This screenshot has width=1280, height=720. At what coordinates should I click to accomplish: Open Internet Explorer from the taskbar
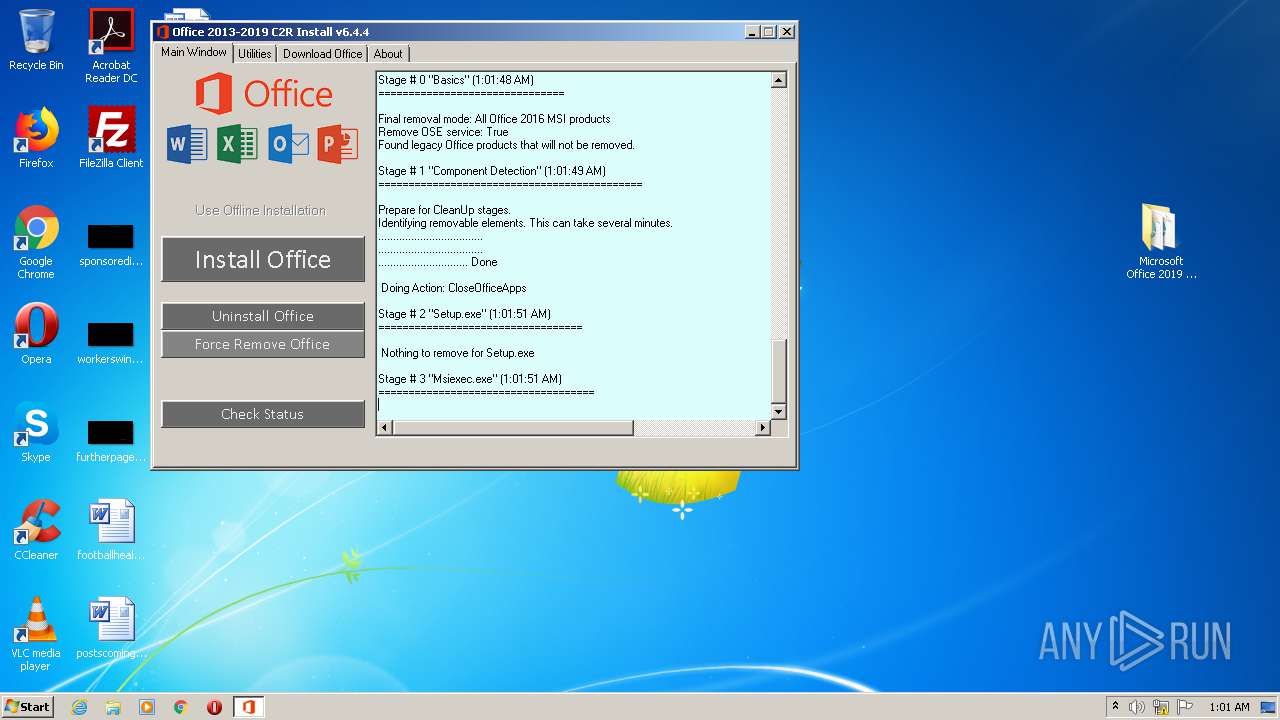79,707
